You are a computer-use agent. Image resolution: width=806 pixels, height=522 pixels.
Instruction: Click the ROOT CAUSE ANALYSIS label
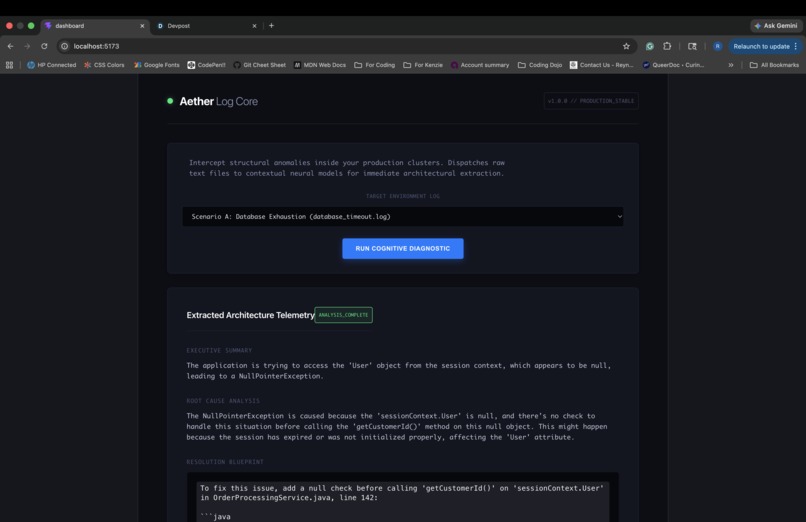click(x=223, y=401)
